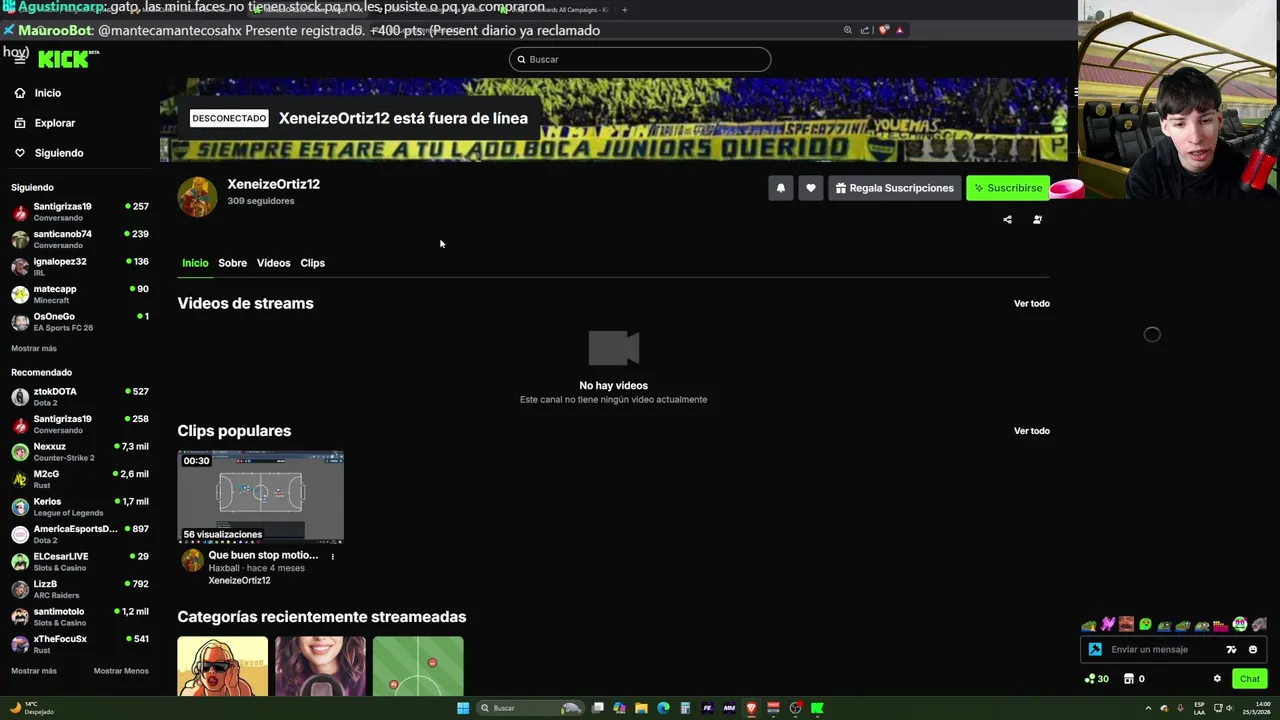Go to Inicio in the left sidebar

pyautogui.click(x=38, y=93)
